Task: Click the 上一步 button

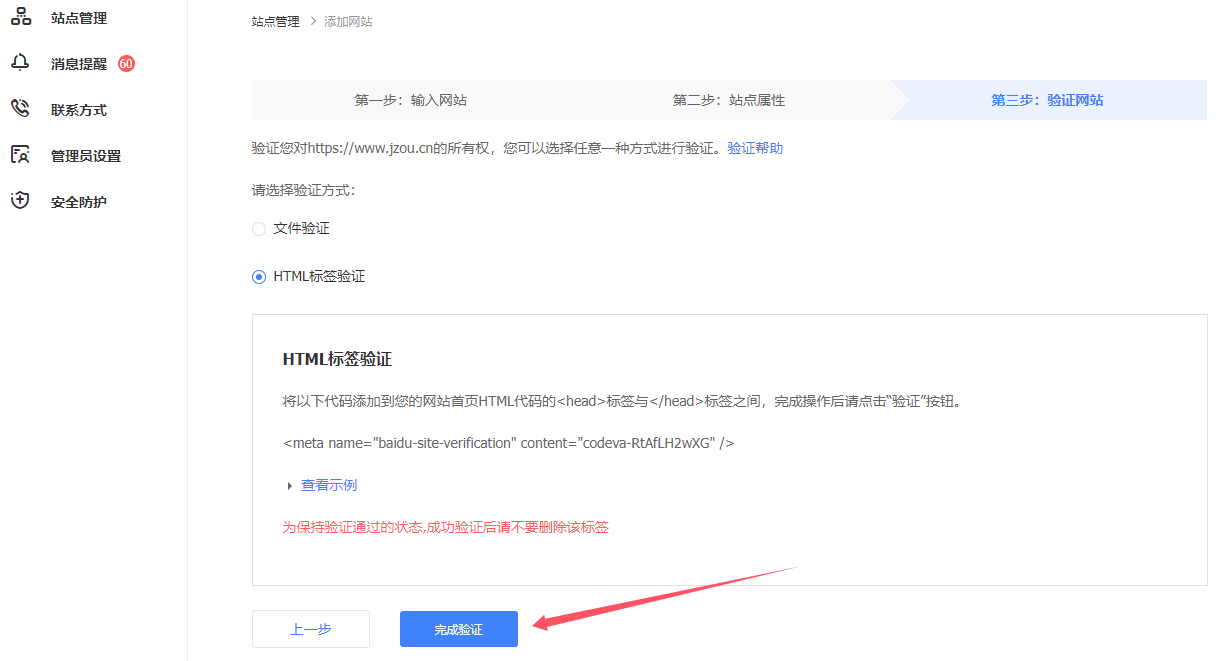Action: coord(311,629)
